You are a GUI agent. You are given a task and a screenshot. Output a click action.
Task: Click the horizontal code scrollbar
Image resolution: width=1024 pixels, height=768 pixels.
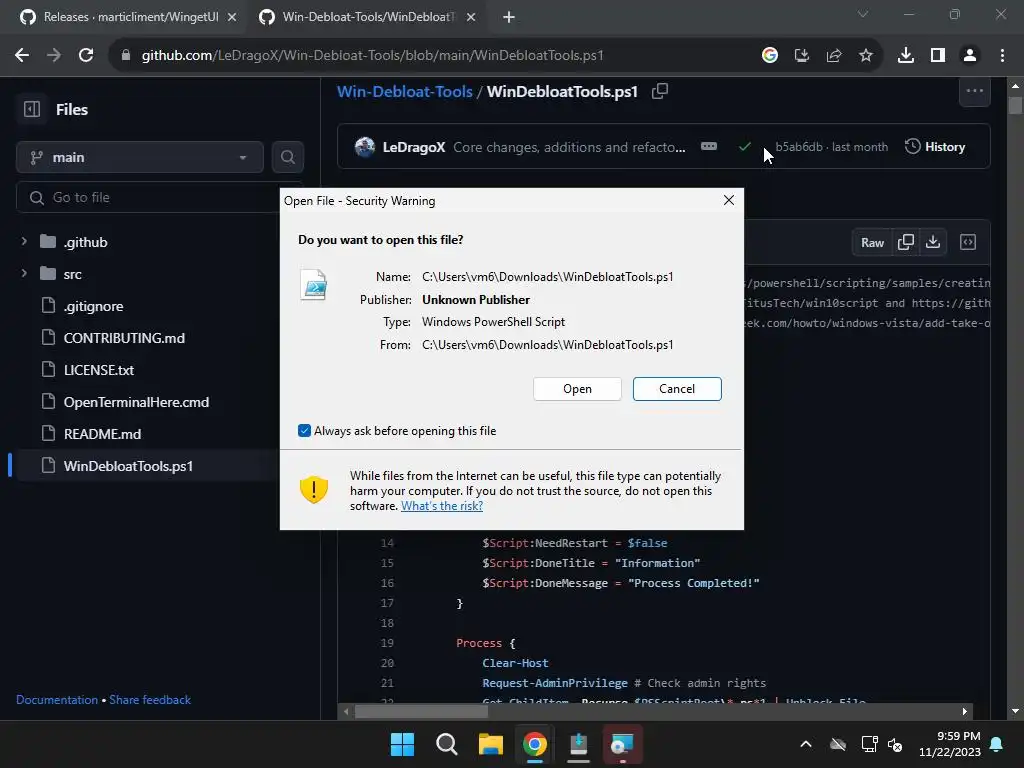421,712
